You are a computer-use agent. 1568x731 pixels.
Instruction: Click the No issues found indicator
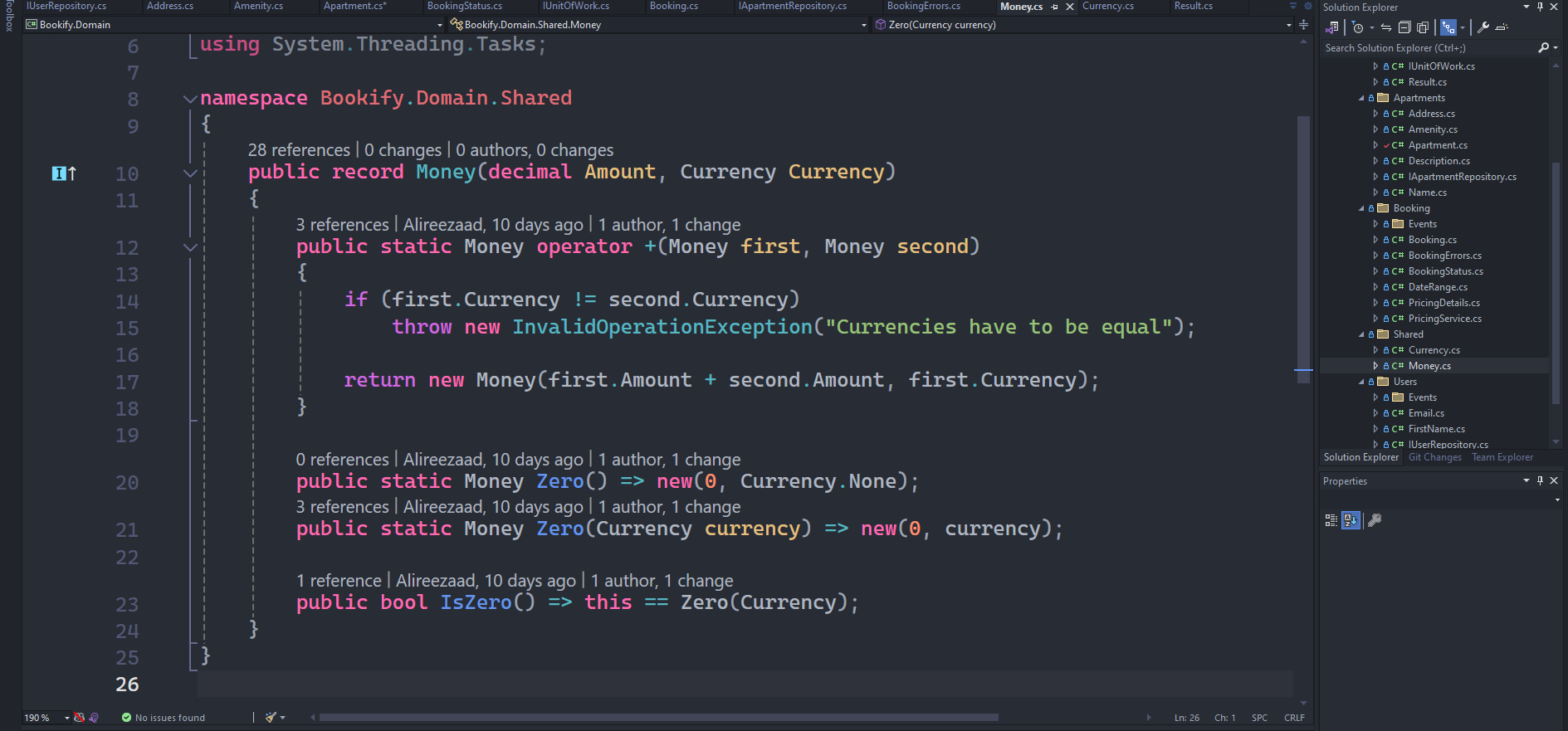pos(164,718)
